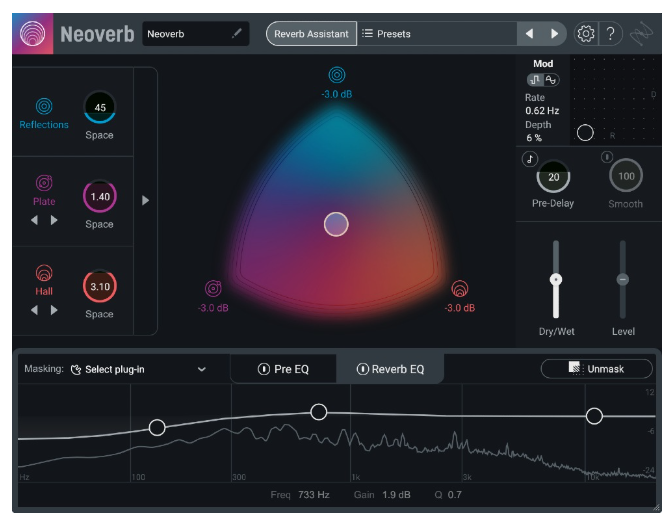Screen dimensions: 670x522
Task: Click the Dry/Wet slider handle
Action: coord(556,280)
